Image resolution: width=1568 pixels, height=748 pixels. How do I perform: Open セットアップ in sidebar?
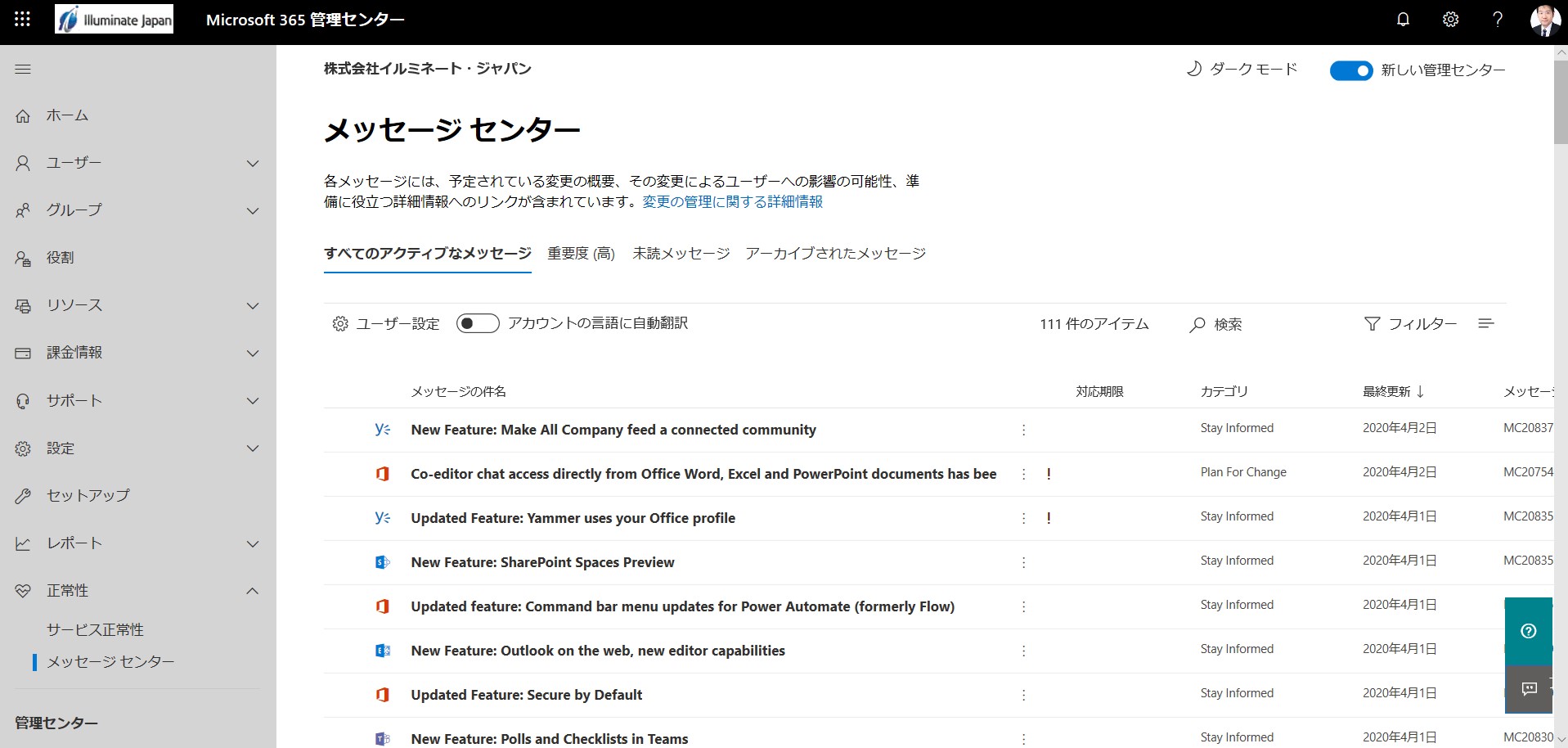click(88, 496)
